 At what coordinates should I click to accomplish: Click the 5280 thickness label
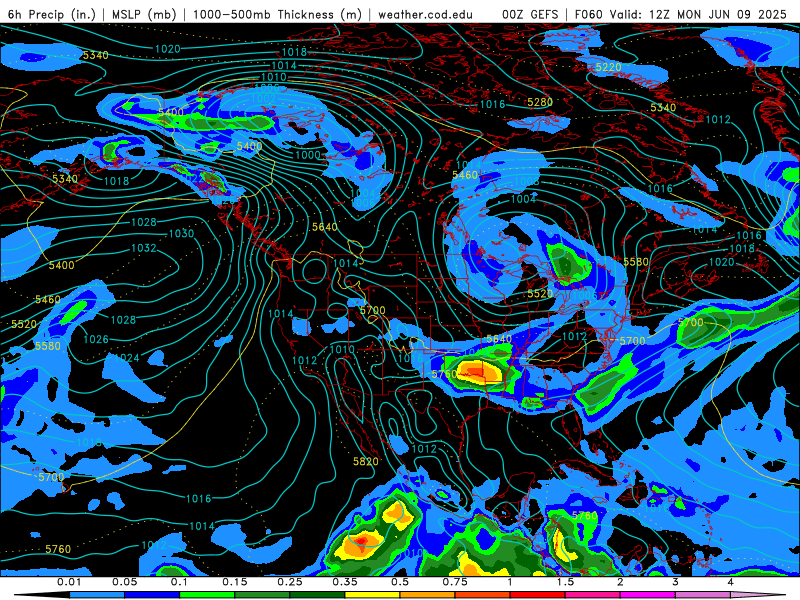[540, 103]
